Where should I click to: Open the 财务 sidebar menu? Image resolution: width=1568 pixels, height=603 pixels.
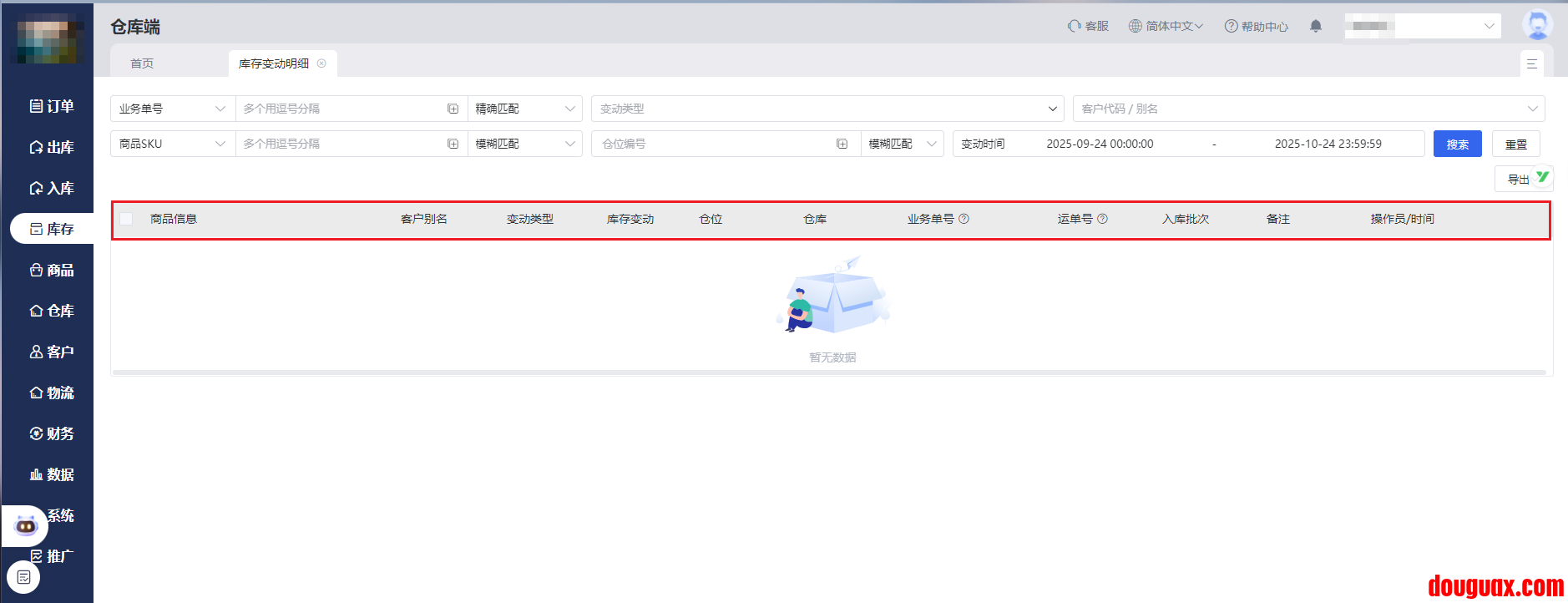tap(52, 433)
